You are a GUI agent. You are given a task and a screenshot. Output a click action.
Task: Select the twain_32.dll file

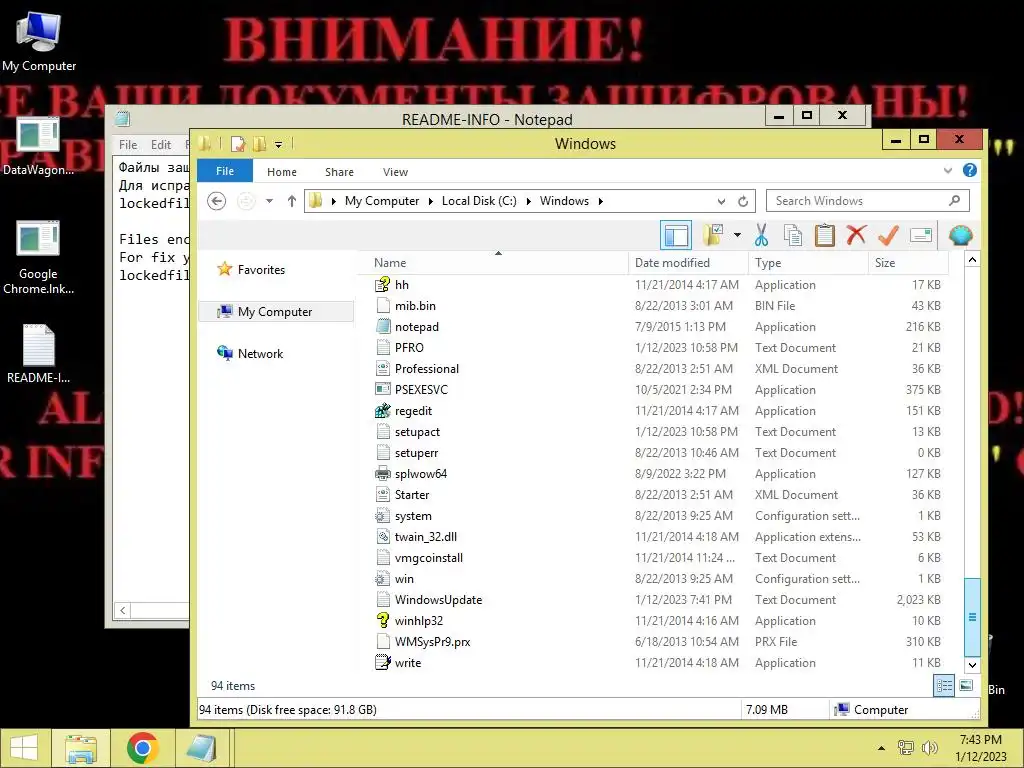425,537
